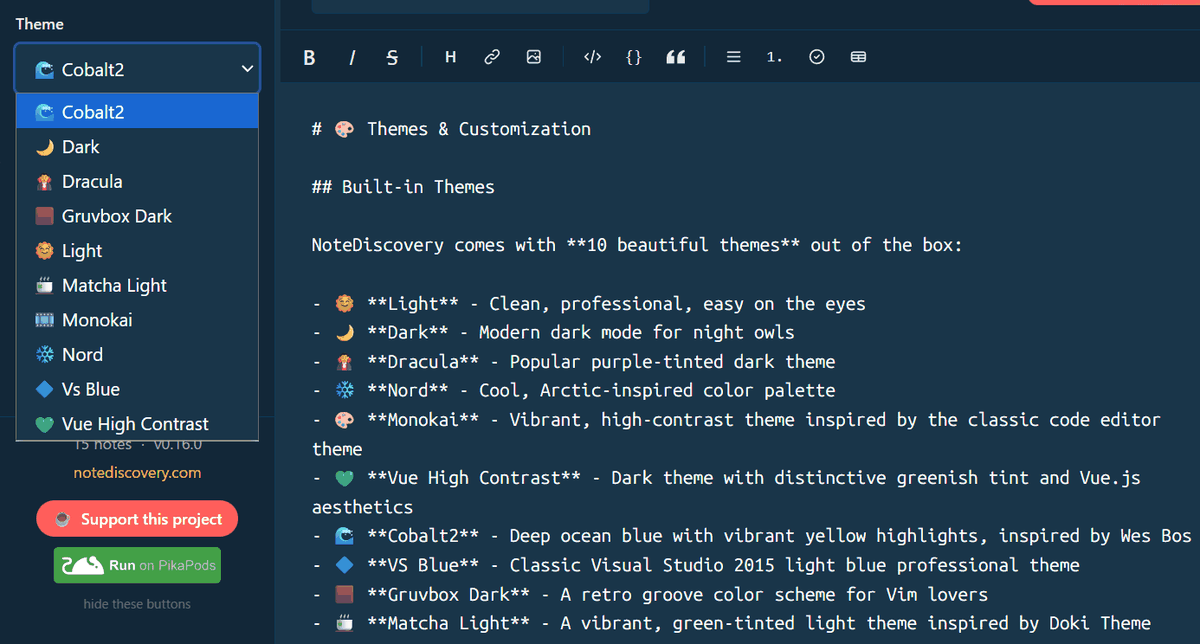
Task: Click the Bold formatting icon
Action: [x=309, y=58]
